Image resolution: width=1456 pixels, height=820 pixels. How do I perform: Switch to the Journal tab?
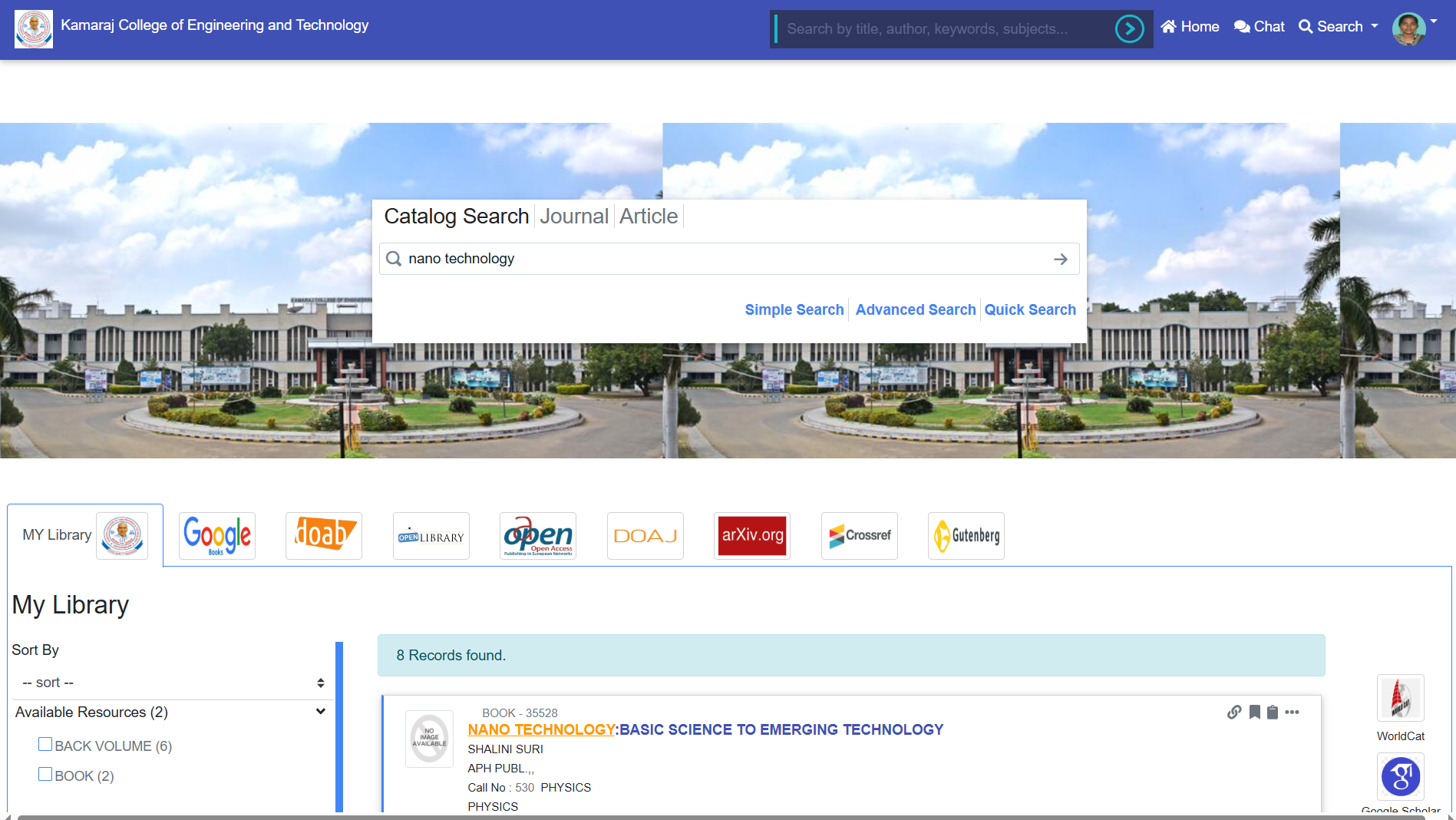pyautogui.click(x=573, y=217)
